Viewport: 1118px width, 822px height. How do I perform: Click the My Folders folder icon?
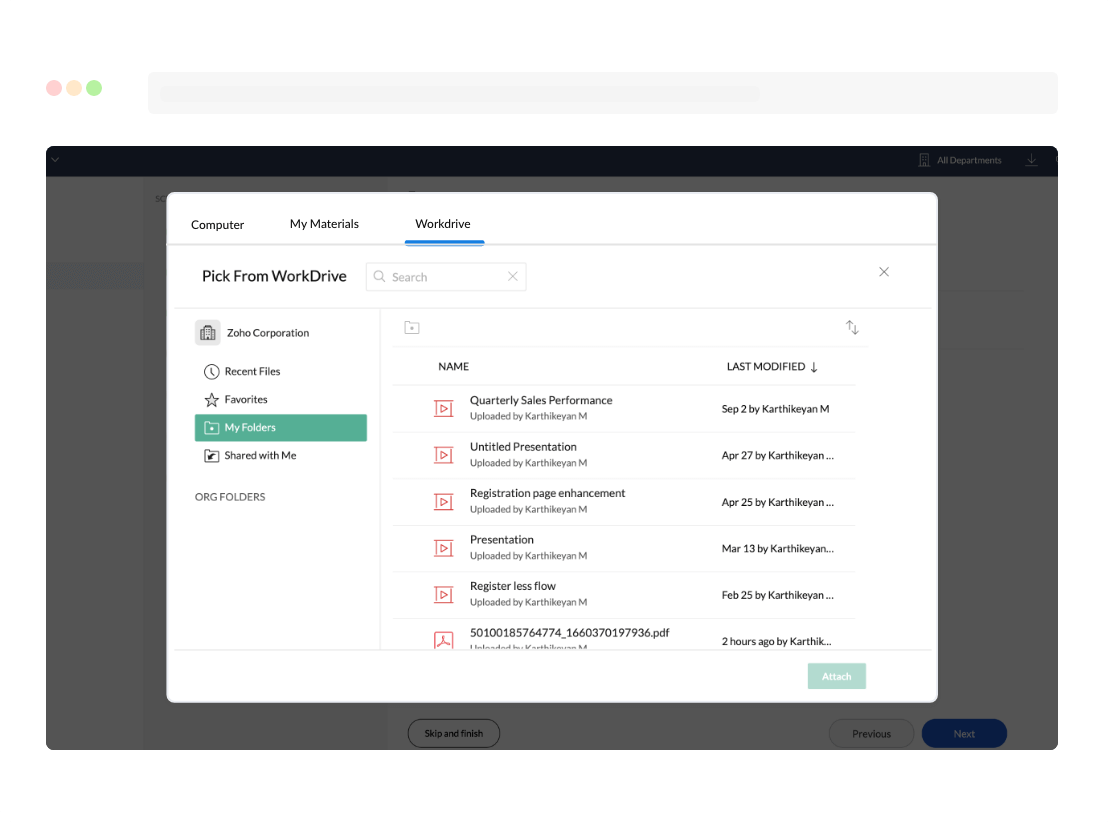coord(212,428)
